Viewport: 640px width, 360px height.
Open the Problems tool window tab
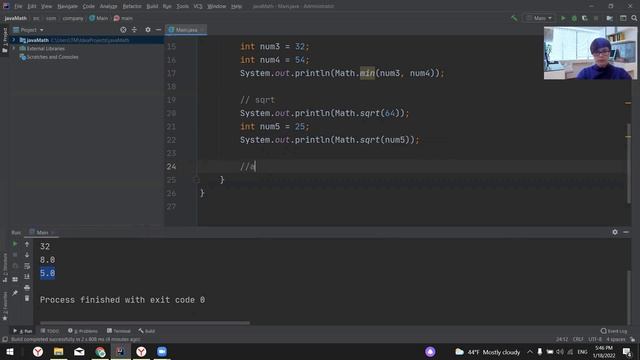point(83,331)
